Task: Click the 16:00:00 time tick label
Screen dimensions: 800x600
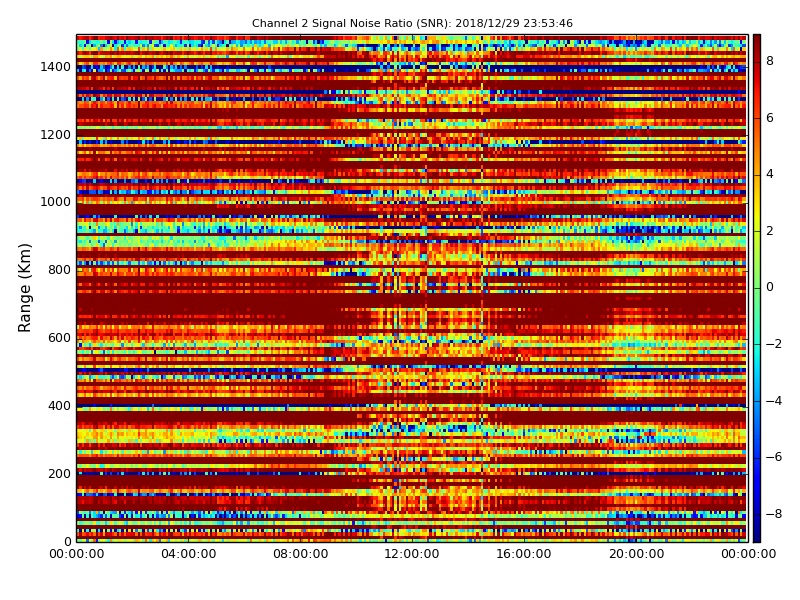Action: (x=524, y=554)
